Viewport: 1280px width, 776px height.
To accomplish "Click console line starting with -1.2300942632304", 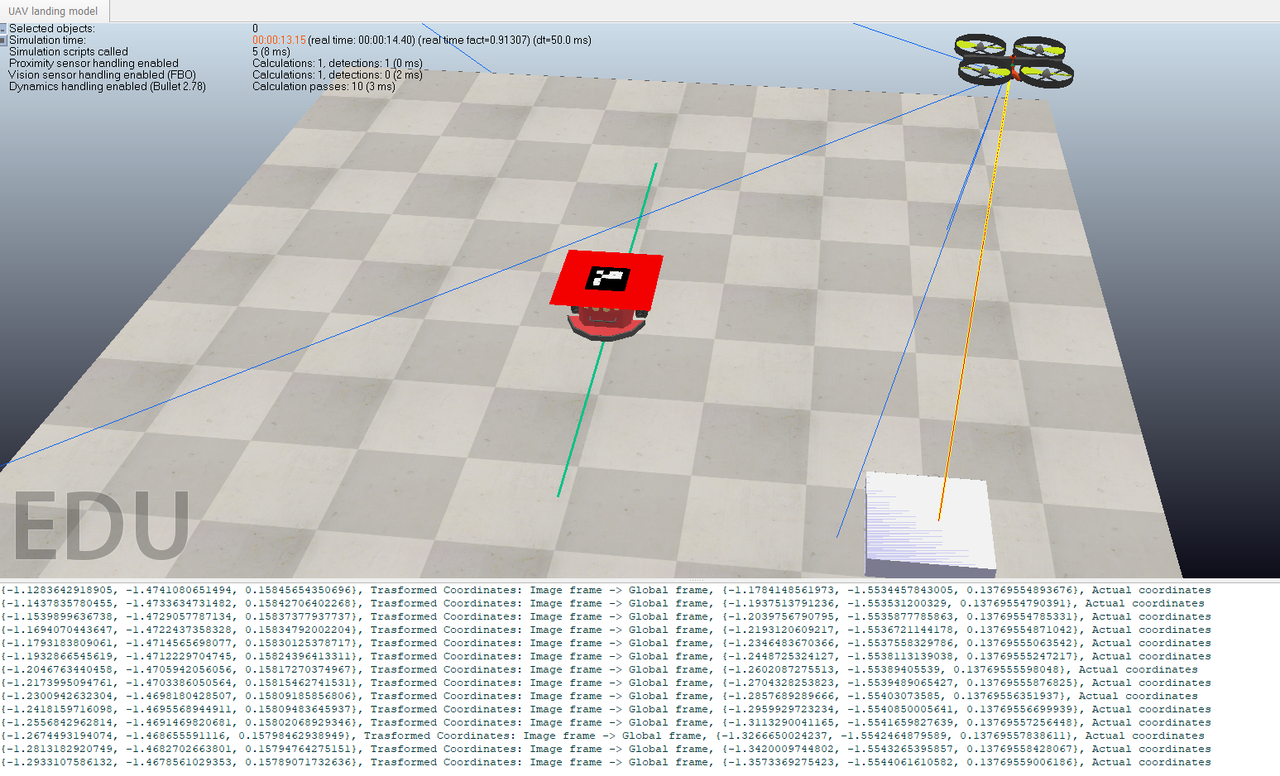I will click(599, 696).
